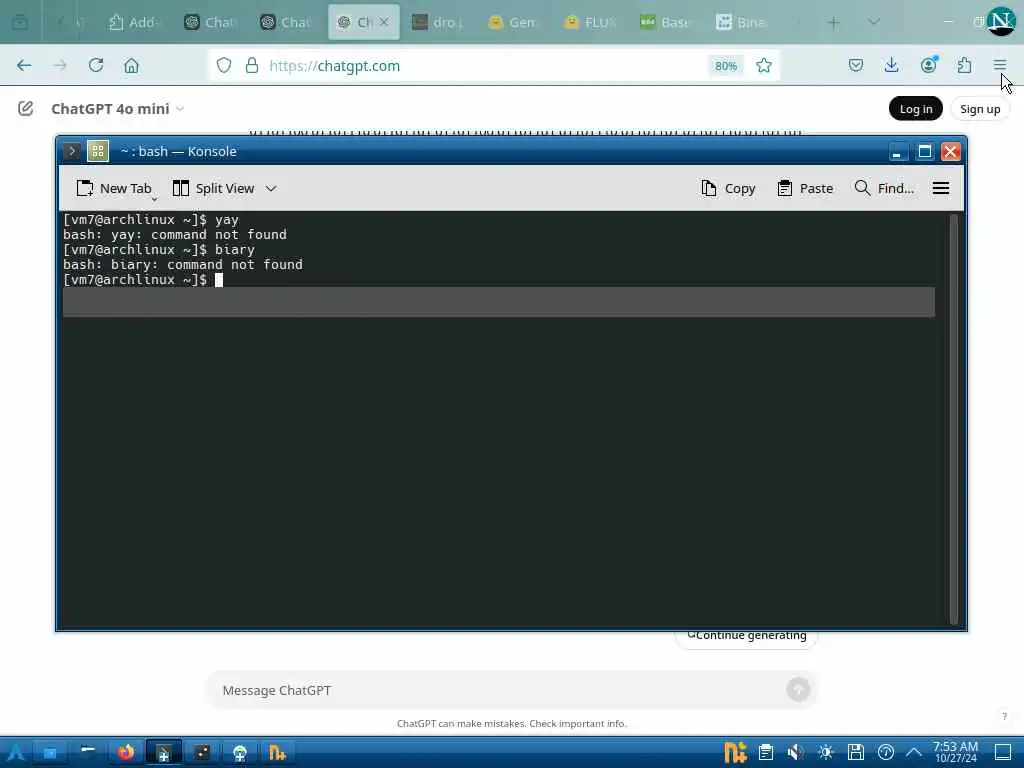
Task: Click the Log in button
Action: pos(916,108)
